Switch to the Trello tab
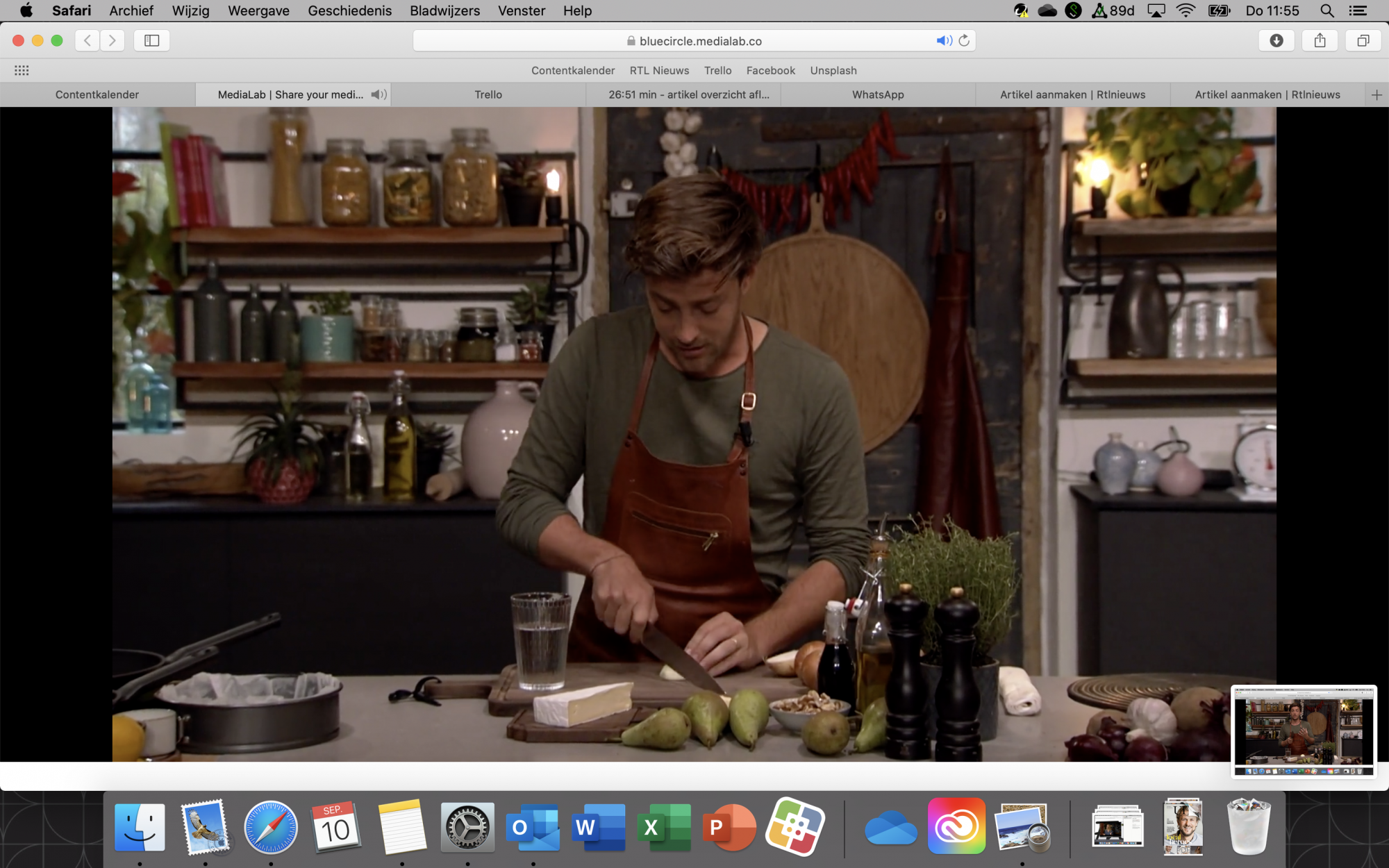The height and width of the screenshot is (868, 1389). pos(488,94)
